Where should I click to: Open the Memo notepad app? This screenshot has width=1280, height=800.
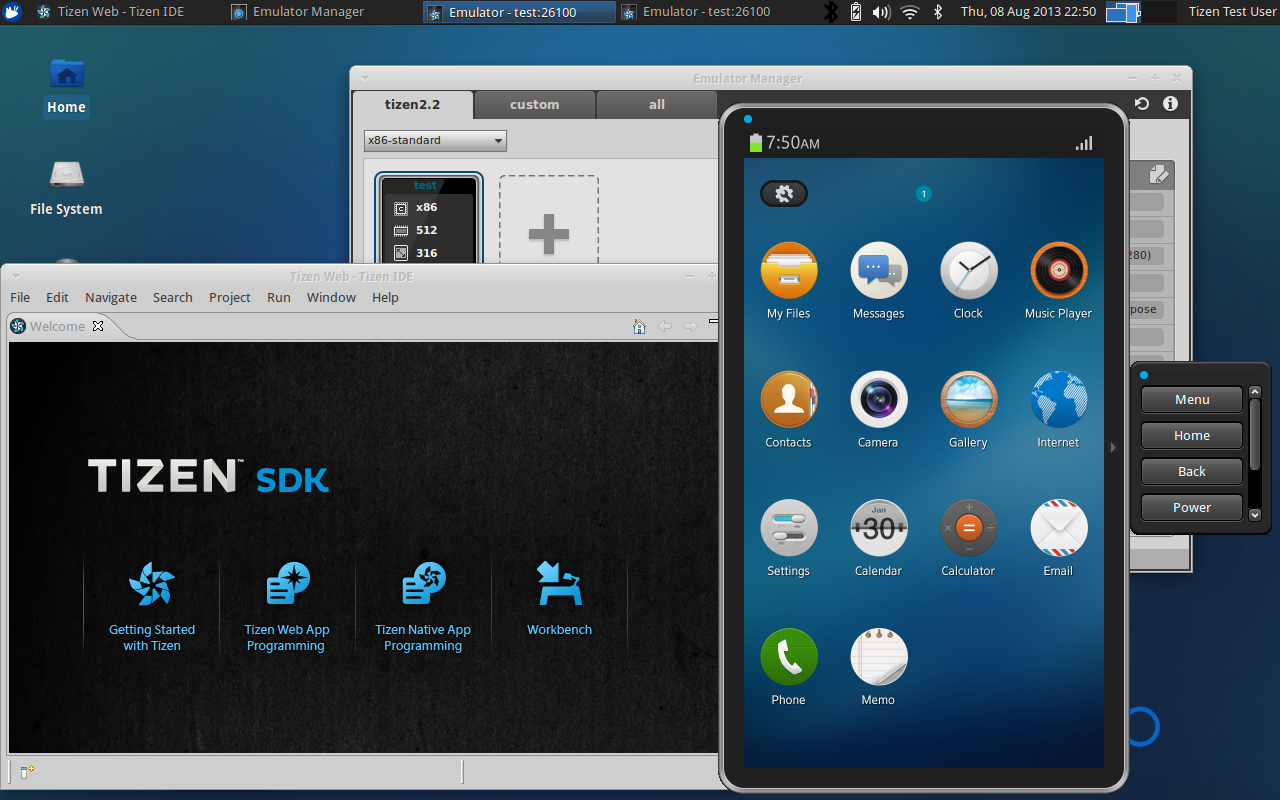[x=879, y=658]
